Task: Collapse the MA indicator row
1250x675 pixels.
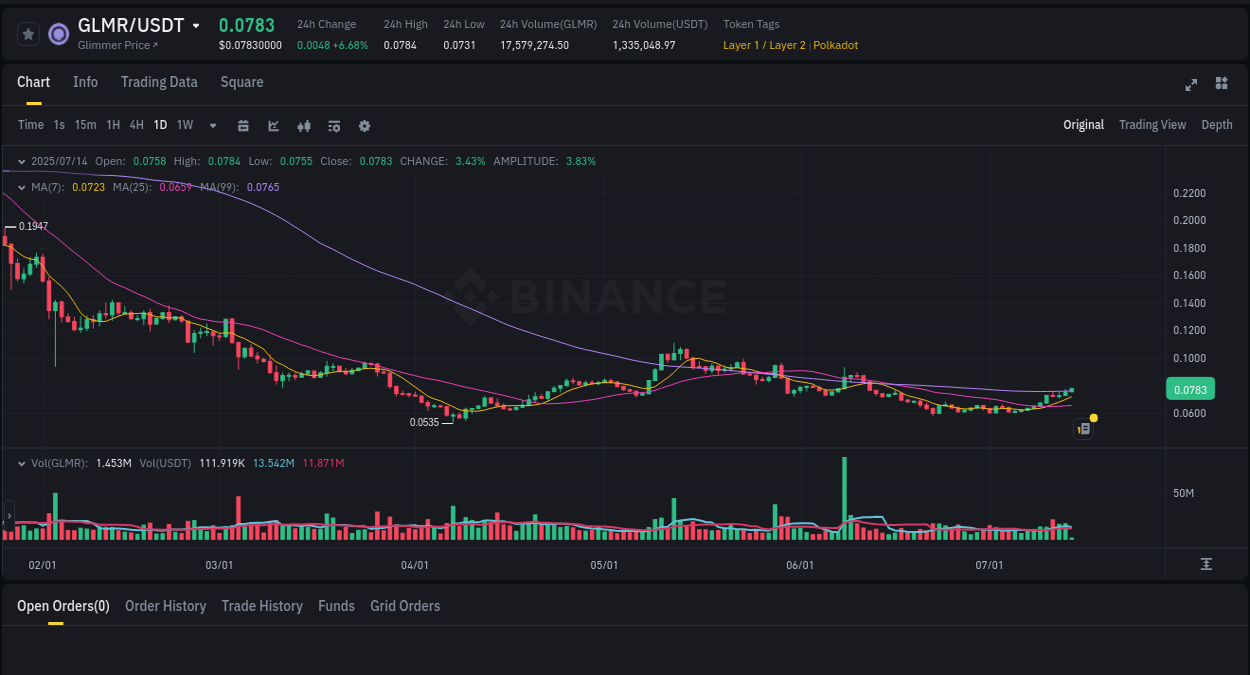Action: click(22, 186)
